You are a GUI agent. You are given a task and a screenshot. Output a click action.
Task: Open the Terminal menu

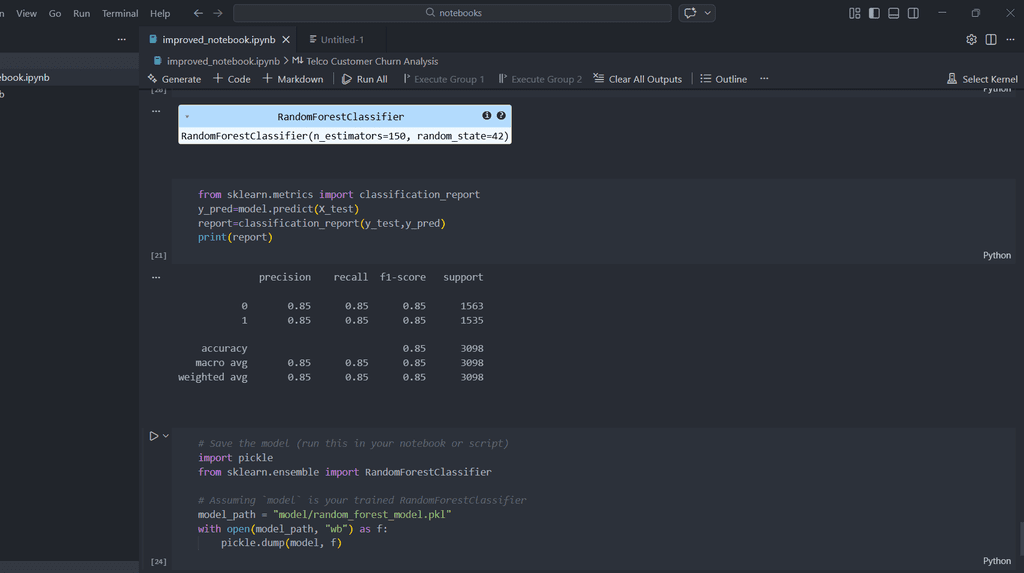point(120,14)
